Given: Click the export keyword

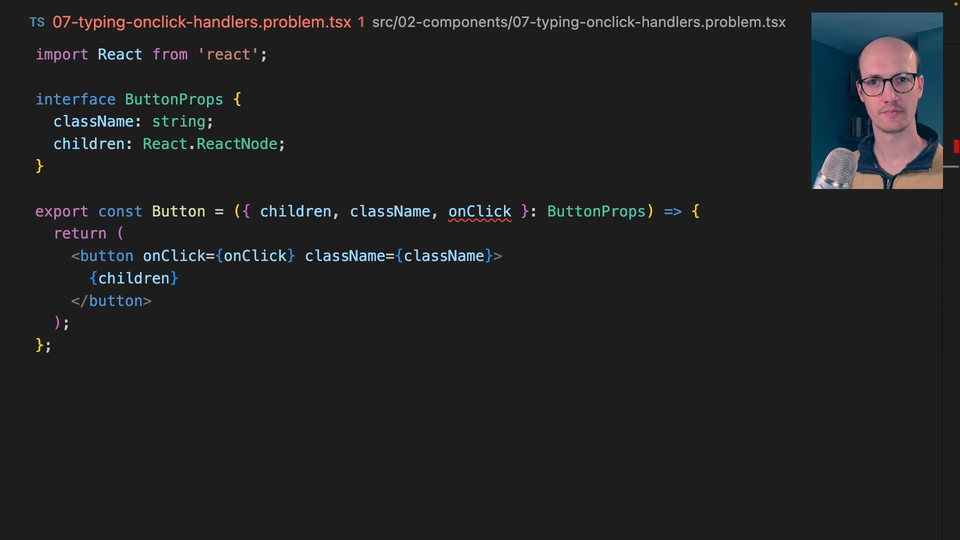Looking at the screenshot, I should [x=61, y=211].
